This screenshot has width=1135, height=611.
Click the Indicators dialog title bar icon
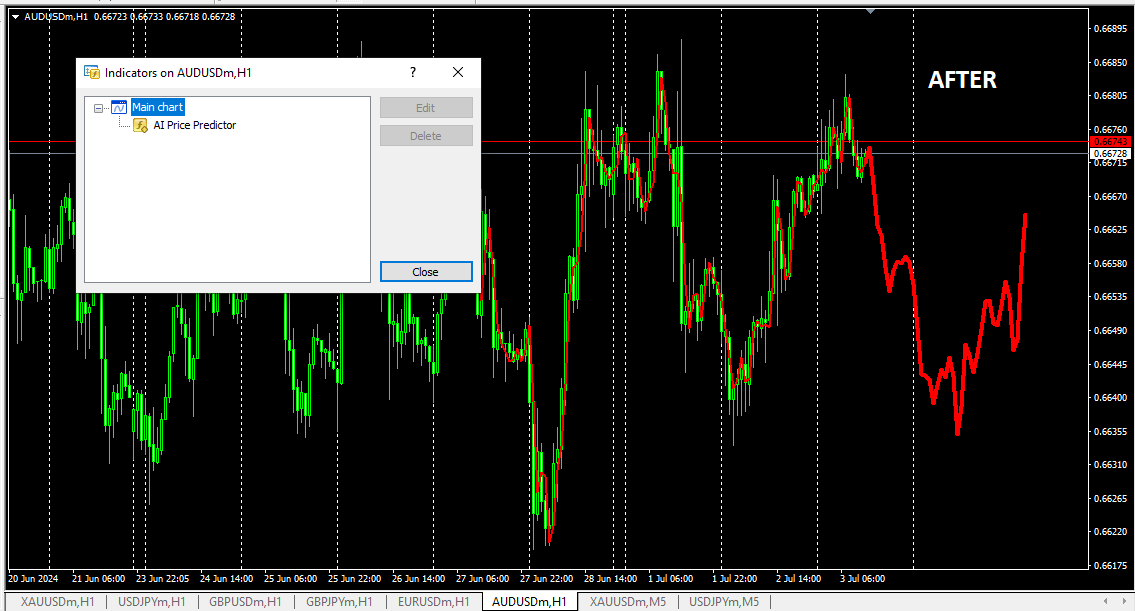pos(92,73)
